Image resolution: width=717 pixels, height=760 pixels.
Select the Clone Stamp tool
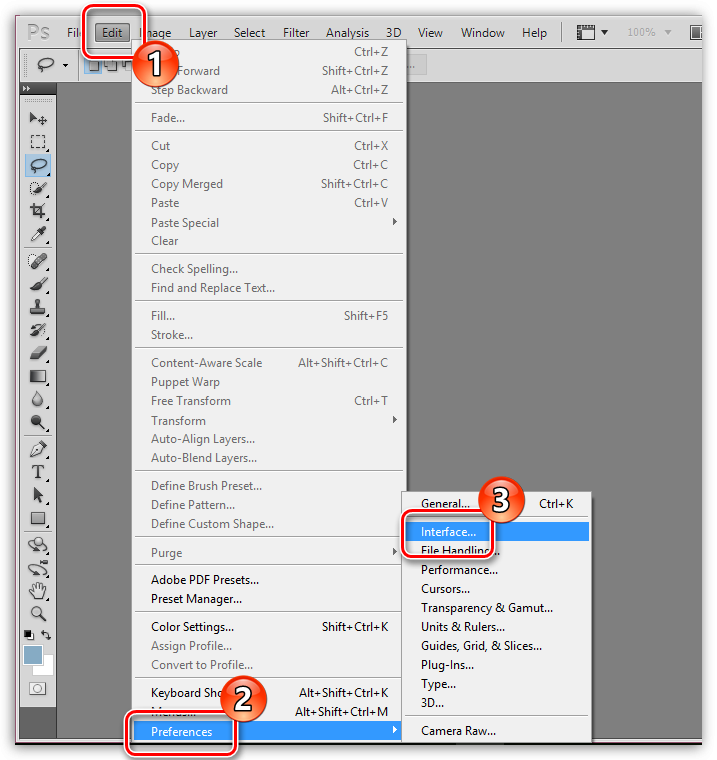tap(38, 308)
